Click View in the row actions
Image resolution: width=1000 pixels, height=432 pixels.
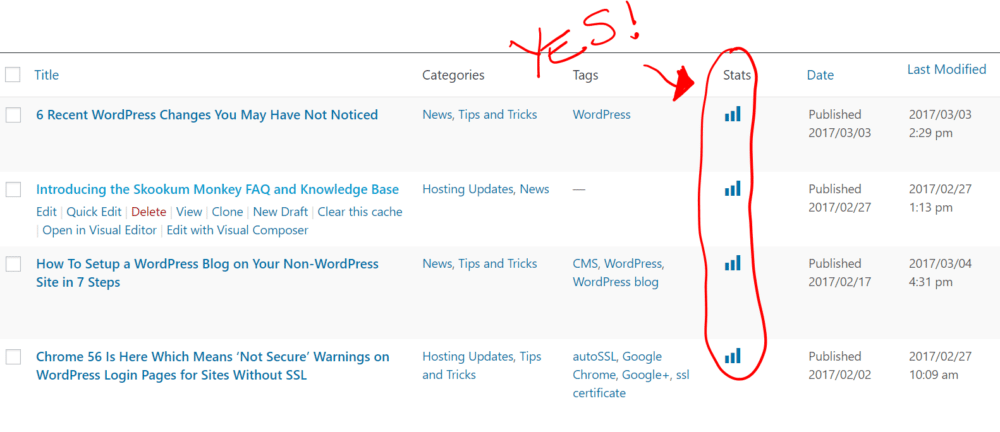[x=189, y=212]
